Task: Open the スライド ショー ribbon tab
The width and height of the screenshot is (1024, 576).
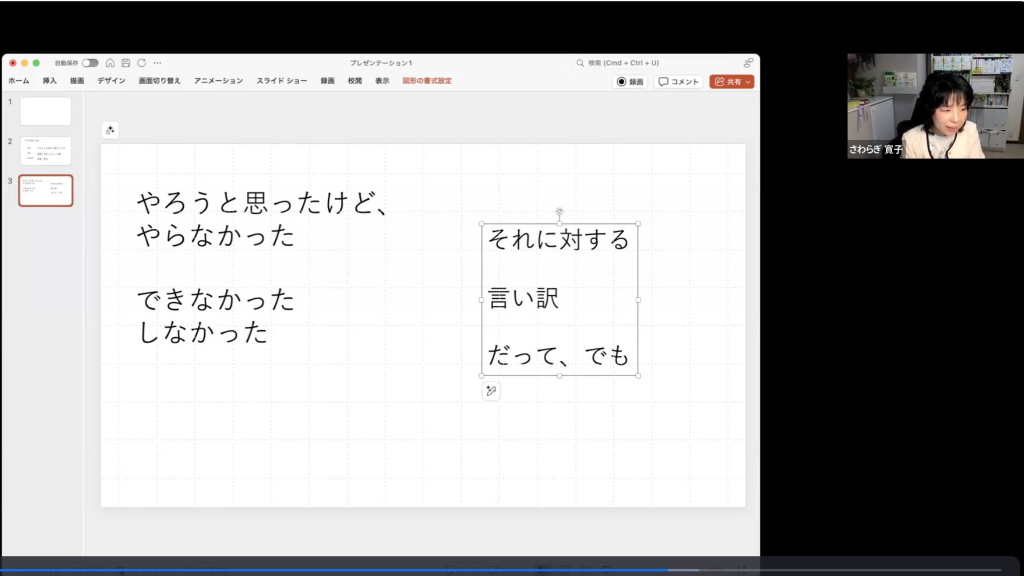Action: tap(281, 81)
